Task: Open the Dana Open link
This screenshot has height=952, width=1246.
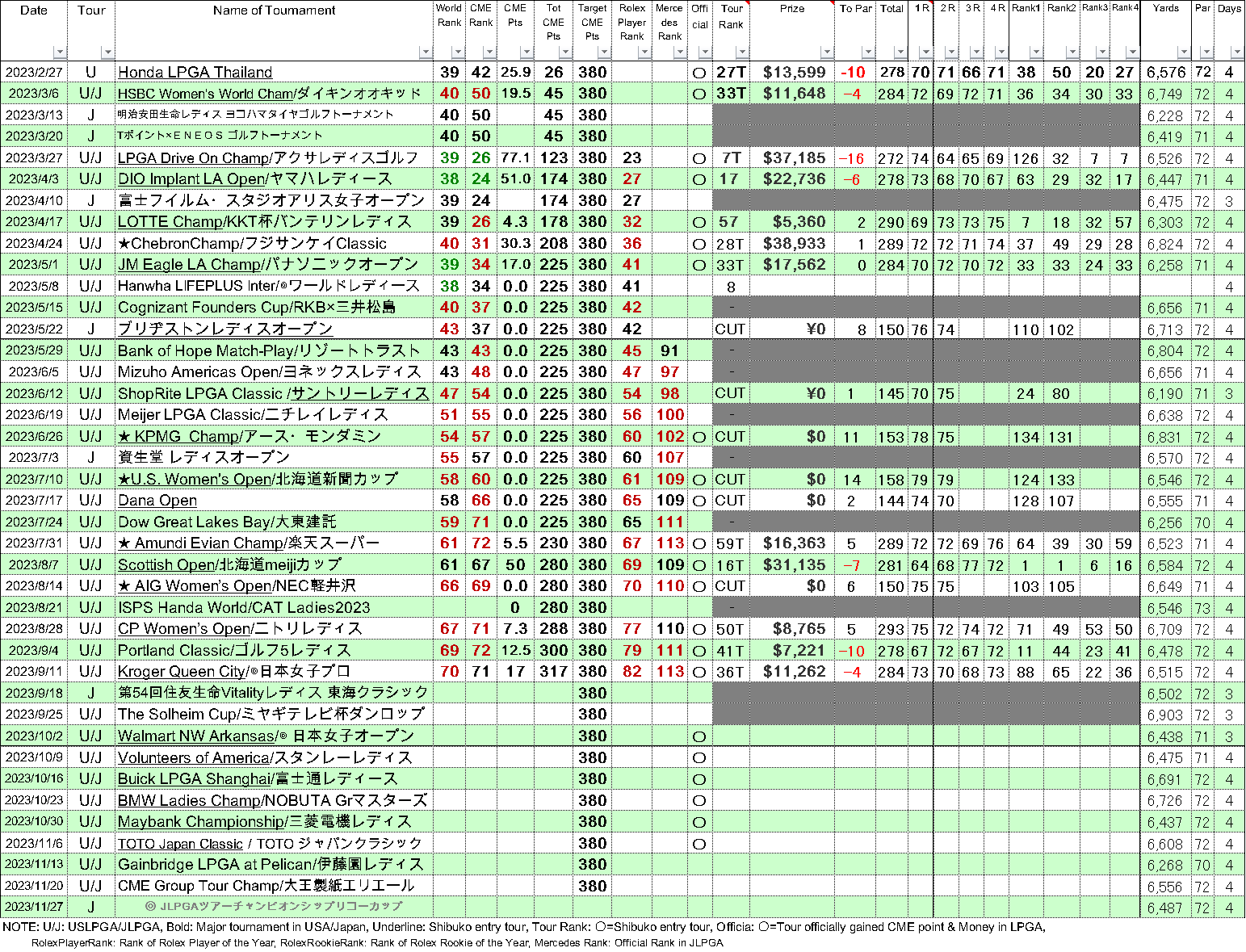Action: [x=157, y=501]
